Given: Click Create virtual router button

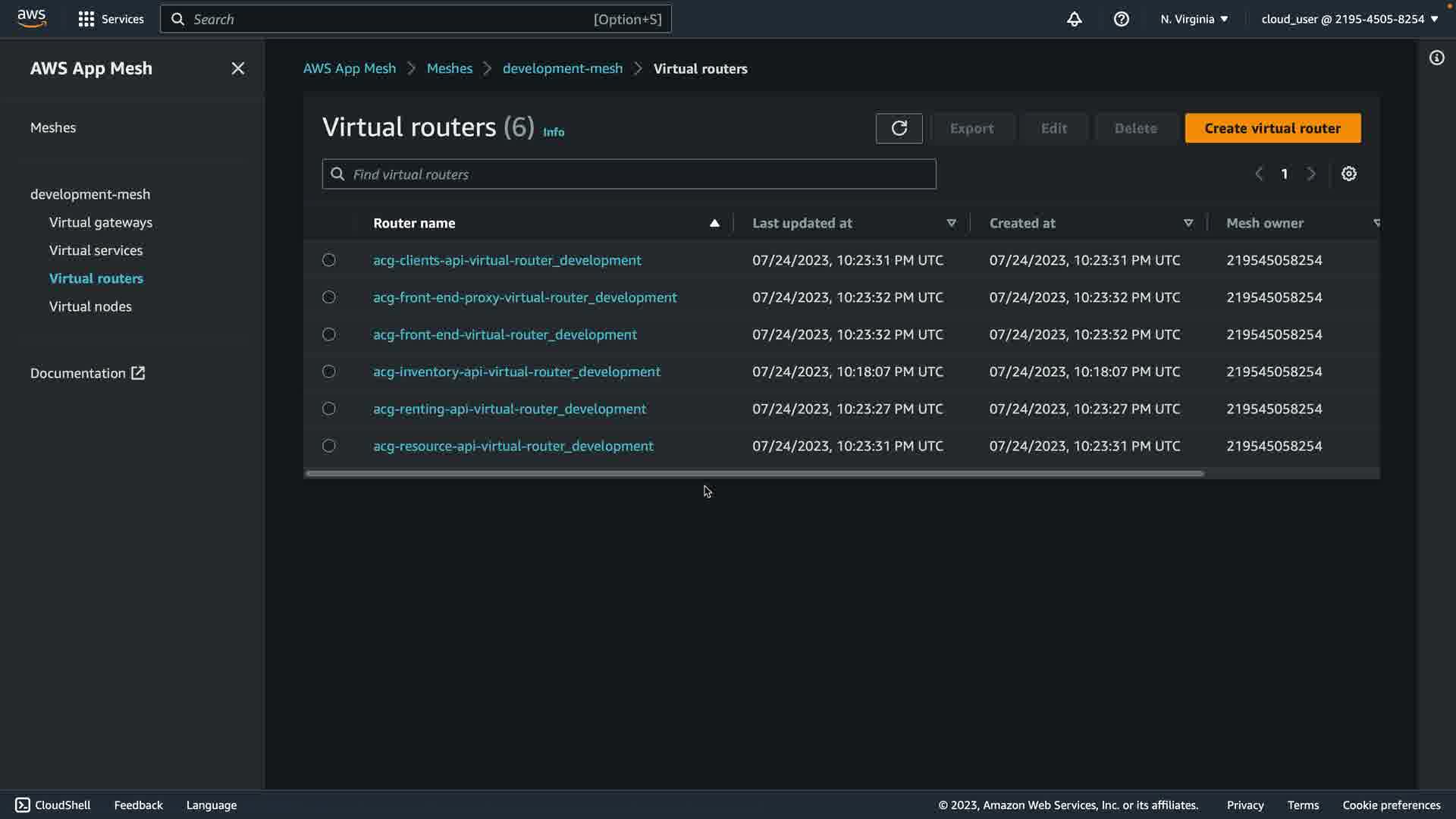Looking at the screenshot, I should point(1272,128).
